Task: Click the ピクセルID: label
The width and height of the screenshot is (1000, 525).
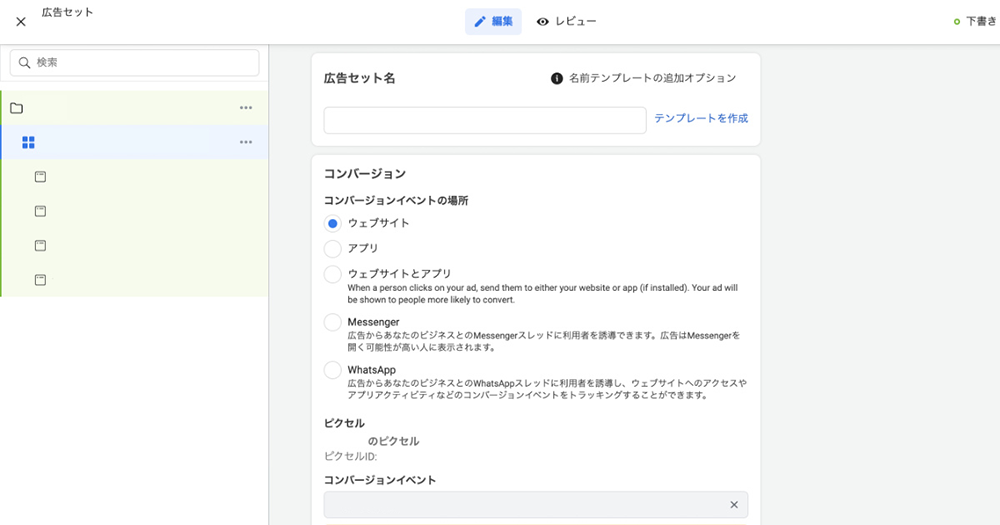Action: (351, 457)
